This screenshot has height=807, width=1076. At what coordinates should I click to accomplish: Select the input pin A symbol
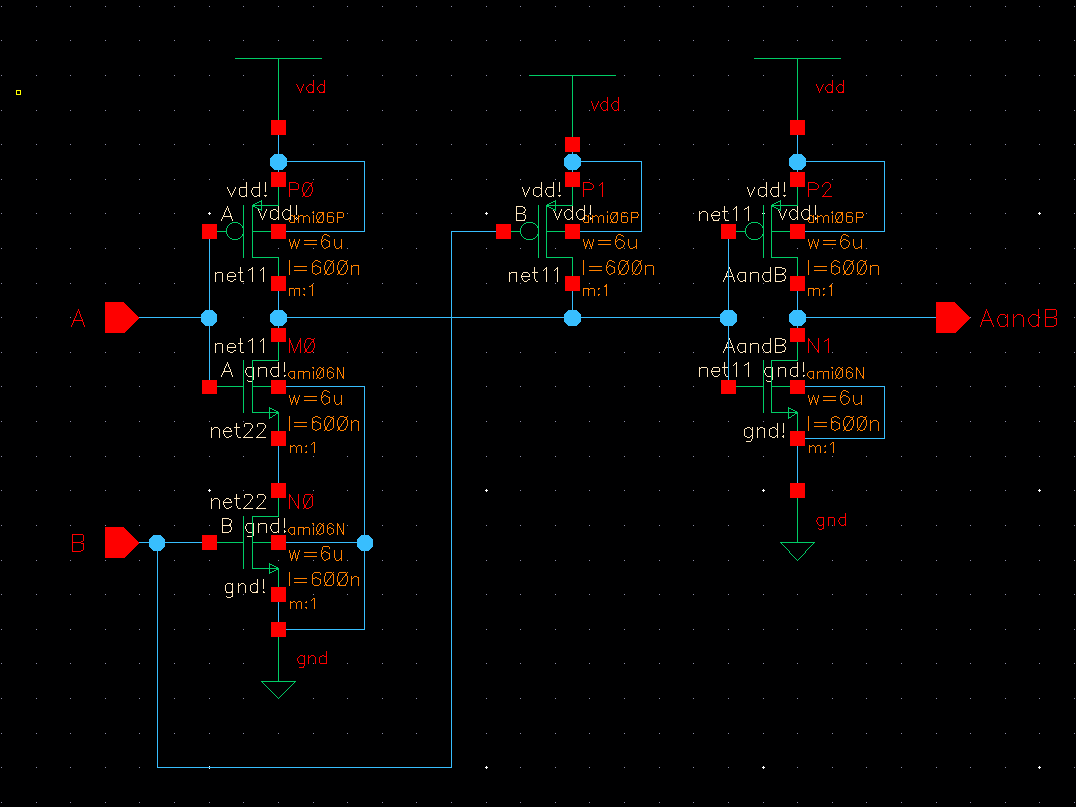[121, 318]
